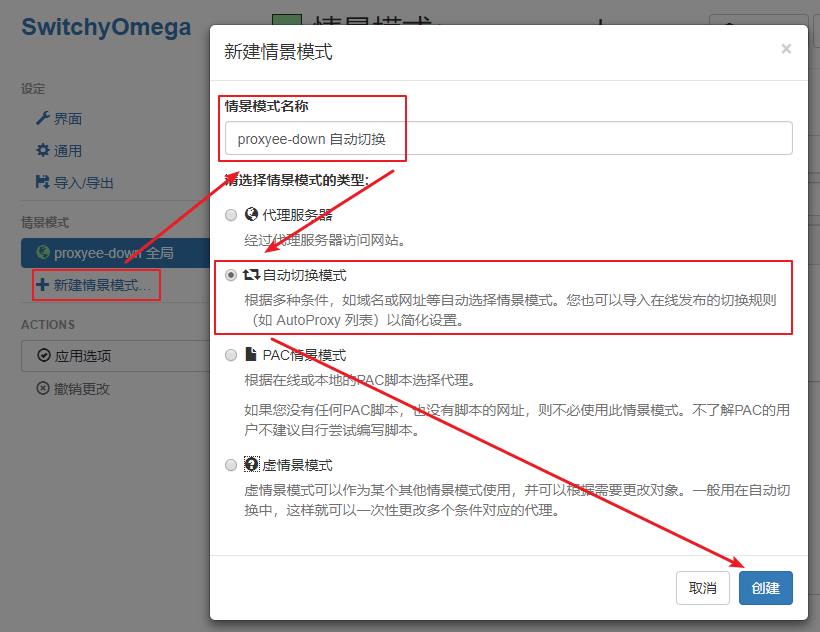Click the plus icon for 新建情景模式
The height and width of the screenshot is (632, 820).
coord(42,285)
